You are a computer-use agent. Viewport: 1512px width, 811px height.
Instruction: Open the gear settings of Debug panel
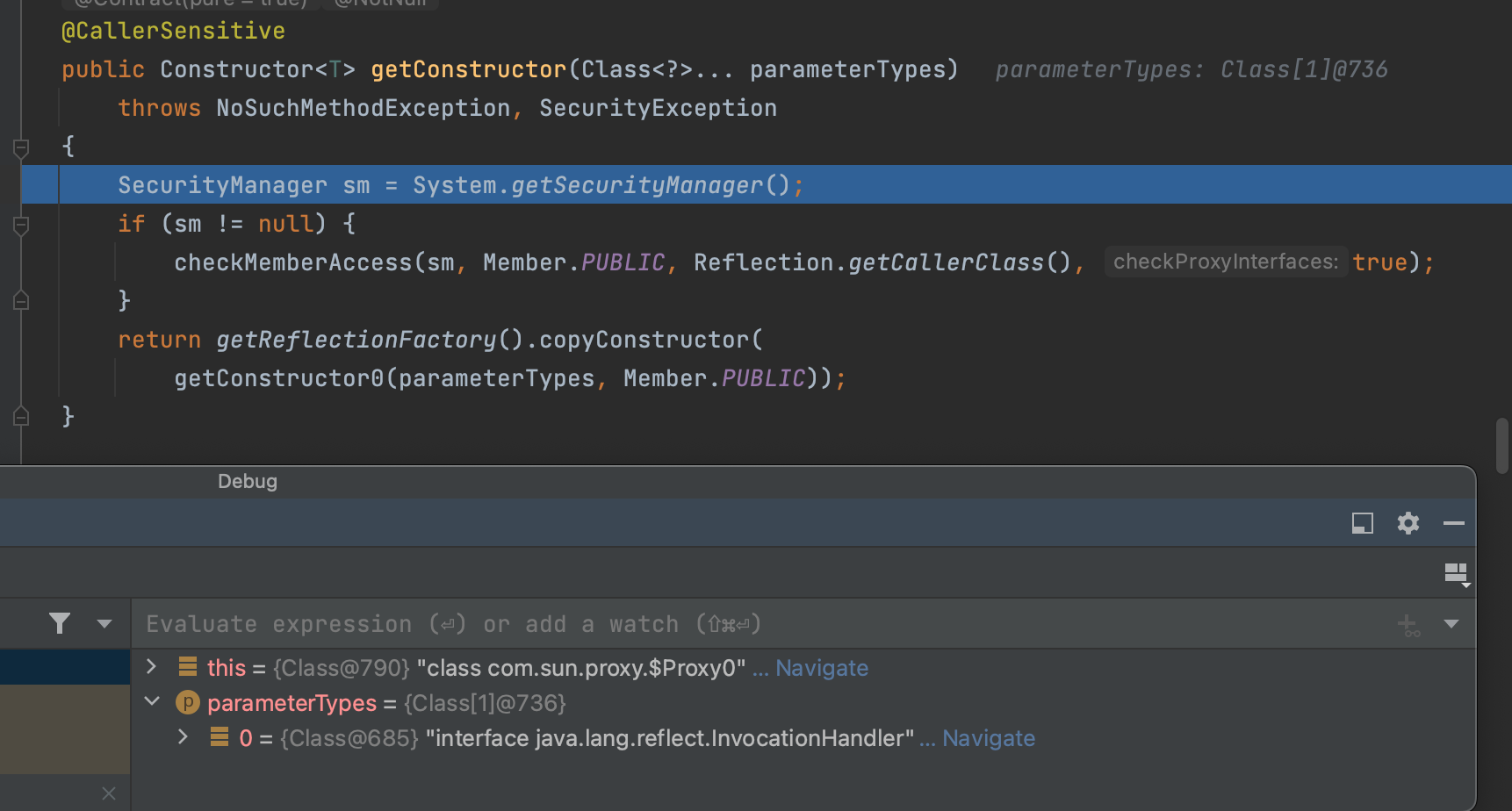point(1408,523)
